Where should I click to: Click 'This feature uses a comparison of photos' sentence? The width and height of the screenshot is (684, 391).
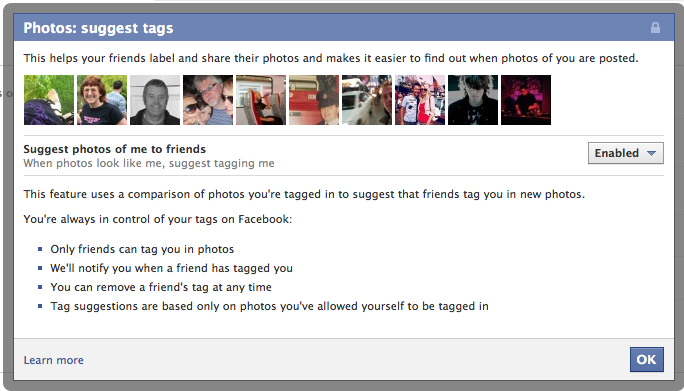pyautogui.click(x=304, y=194)
